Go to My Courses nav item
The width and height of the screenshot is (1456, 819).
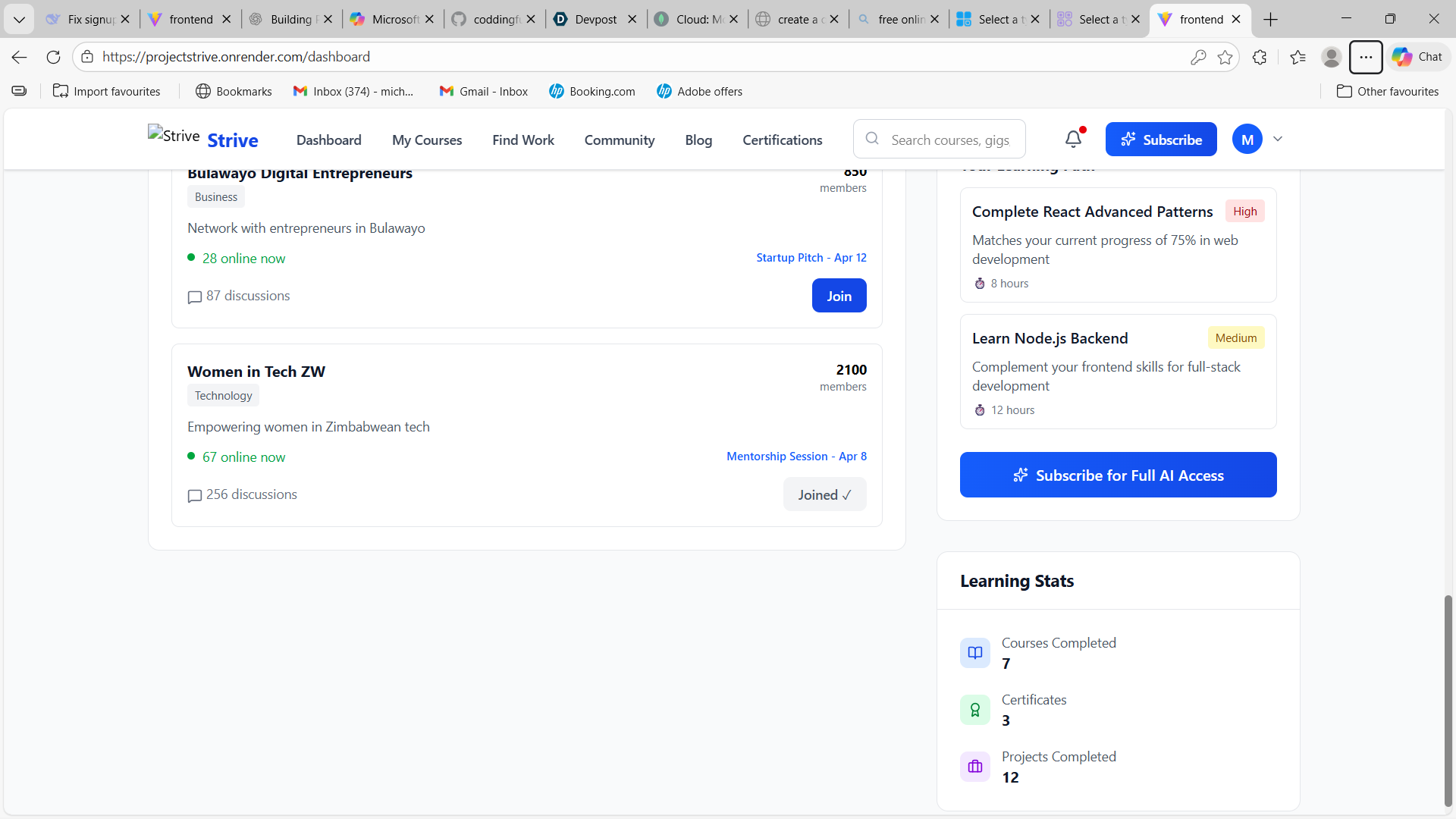[427, 140]
